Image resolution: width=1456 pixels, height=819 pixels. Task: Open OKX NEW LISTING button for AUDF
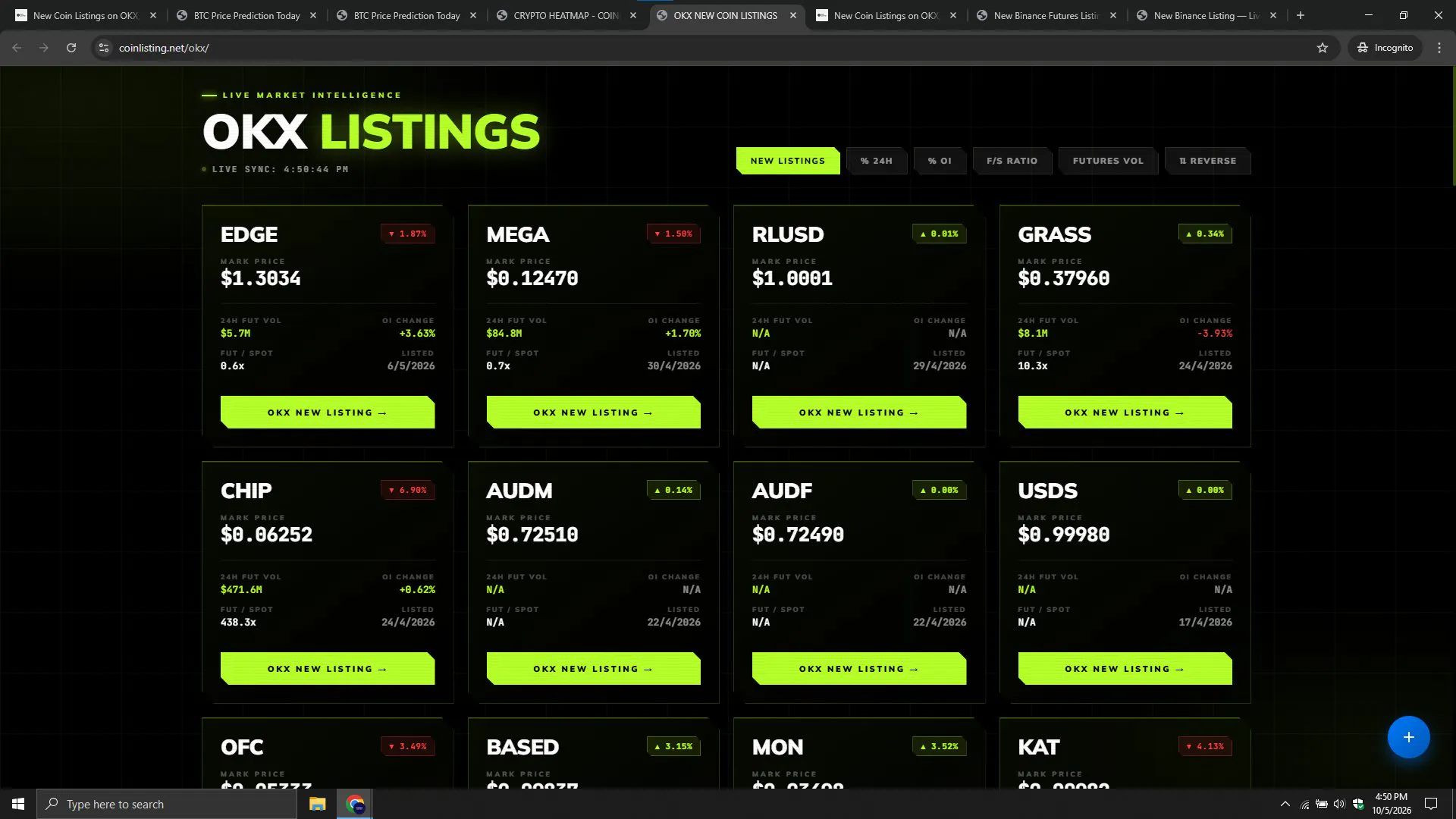click(x=859, y=669)
